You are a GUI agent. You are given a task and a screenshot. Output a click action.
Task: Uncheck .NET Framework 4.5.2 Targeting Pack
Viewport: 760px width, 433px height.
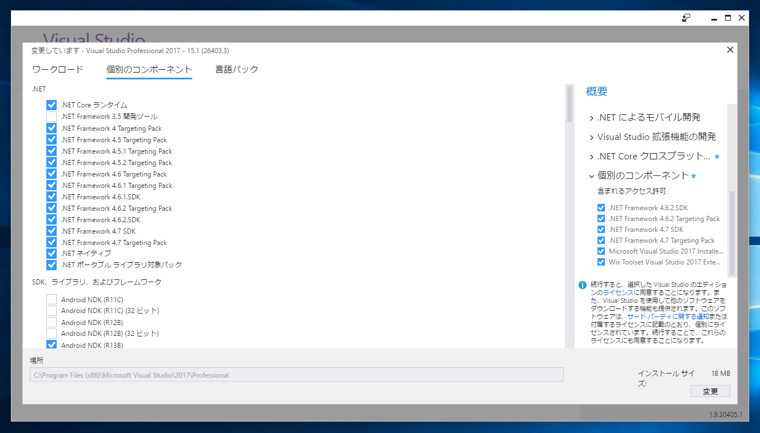[x=51, y=162]
